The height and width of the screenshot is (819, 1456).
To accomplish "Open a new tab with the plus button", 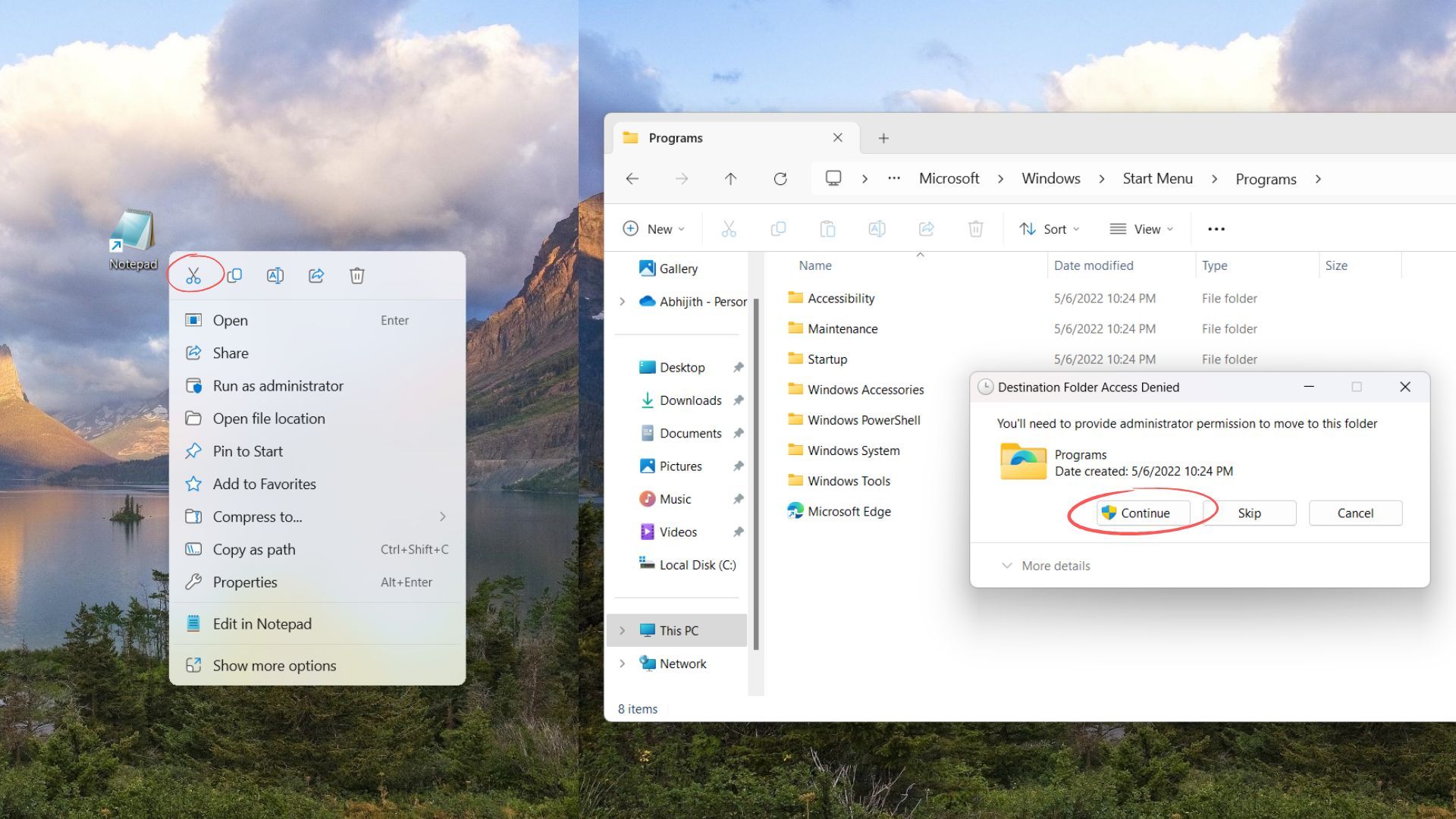I will coord(883,137).
